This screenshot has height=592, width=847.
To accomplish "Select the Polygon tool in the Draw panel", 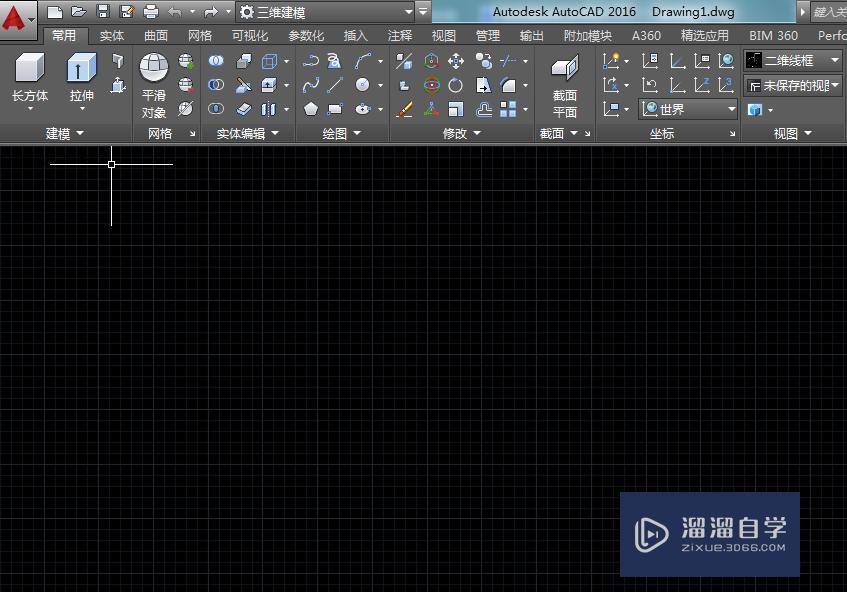I will click(311, 109).
